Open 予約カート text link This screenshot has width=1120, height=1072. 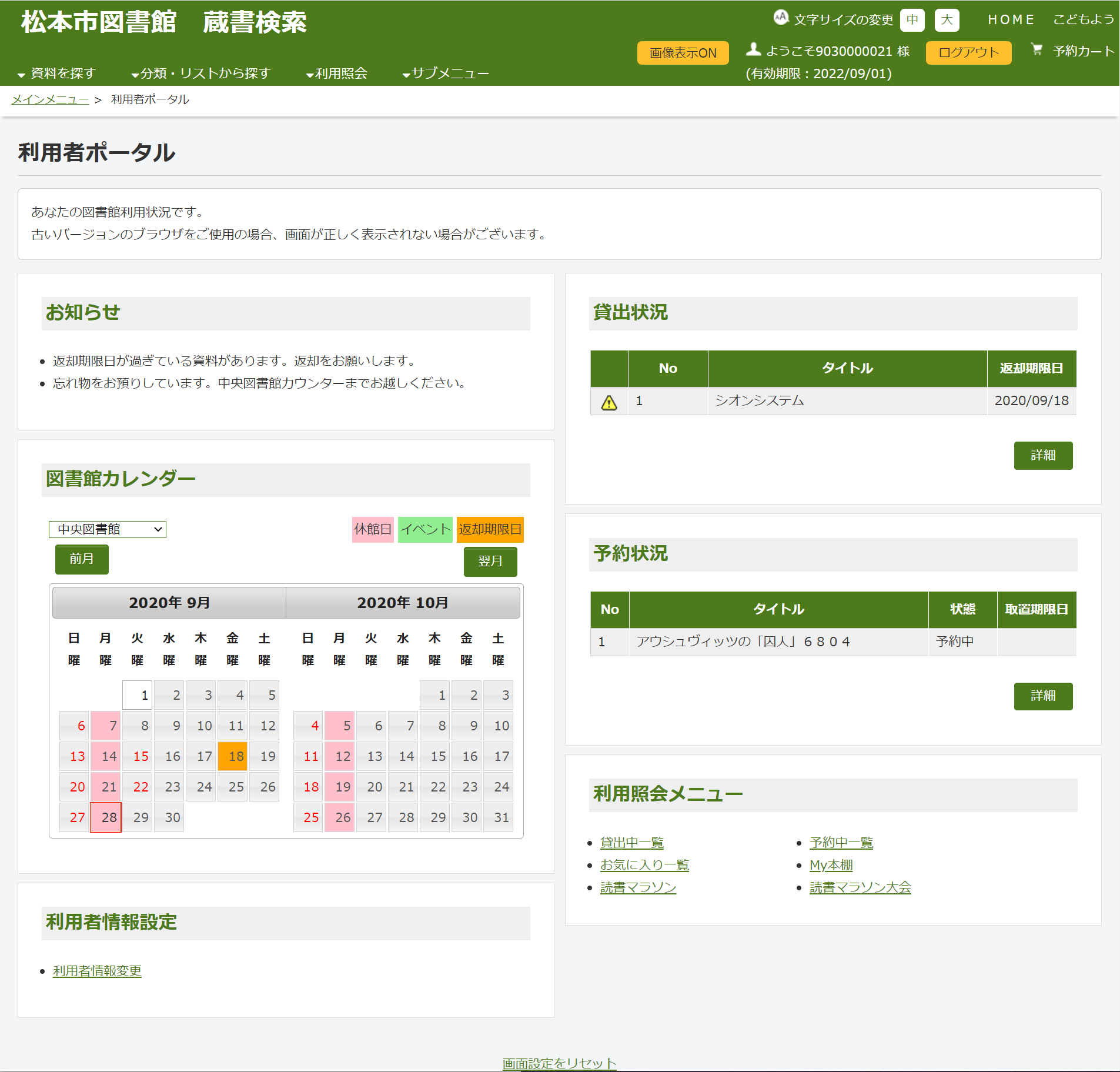tap(1084, 51)
